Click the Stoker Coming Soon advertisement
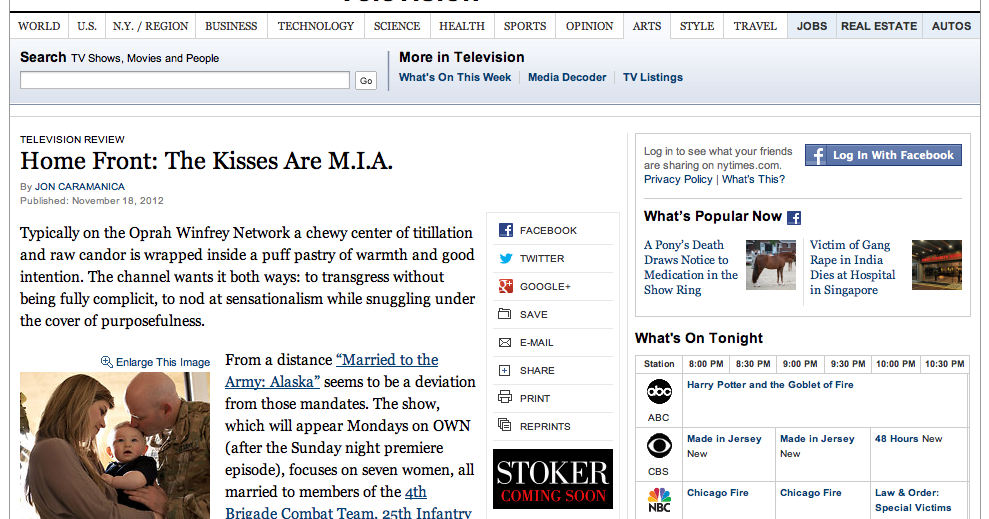This screenshot has height=519, width=989. click(x=553, y=479)
